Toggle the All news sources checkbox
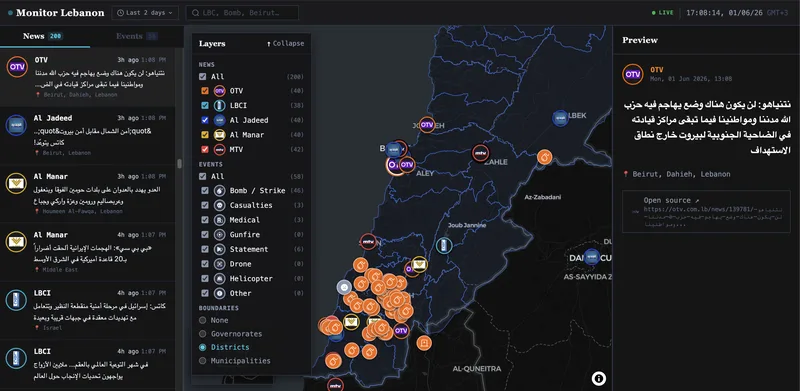The height and width of the screenshot is (391, 800). pos(203,77)
